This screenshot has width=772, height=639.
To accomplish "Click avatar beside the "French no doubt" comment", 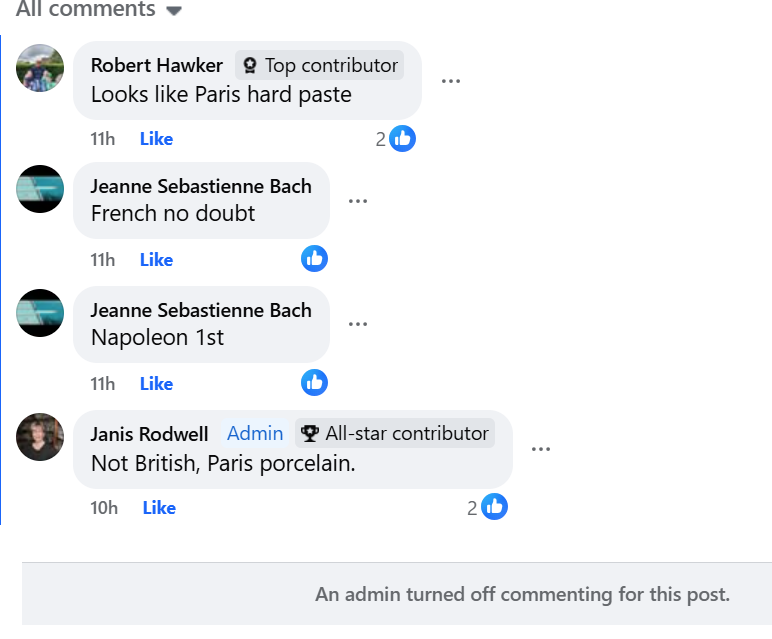I will click(40, 188).
